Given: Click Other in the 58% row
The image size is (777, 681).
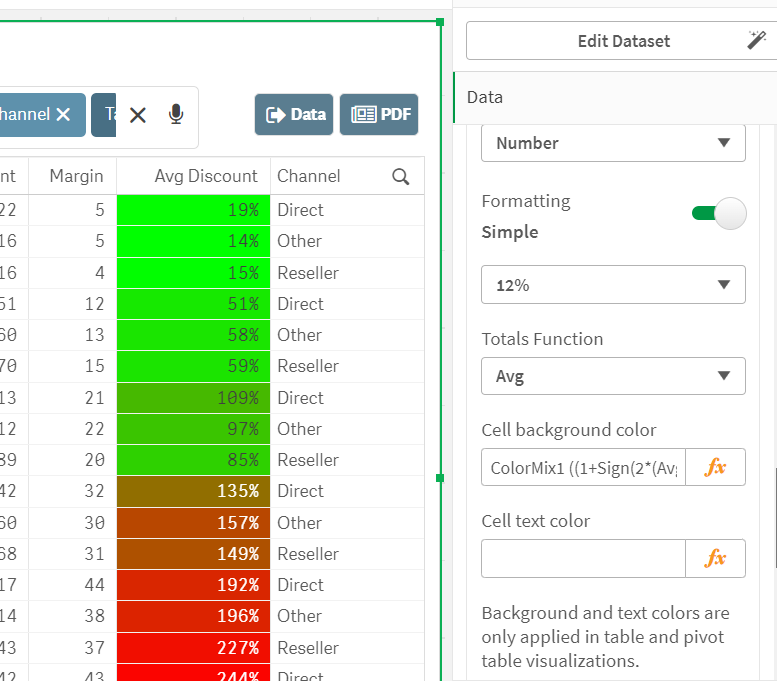Looking at the screenshot, I should [299, 335].
